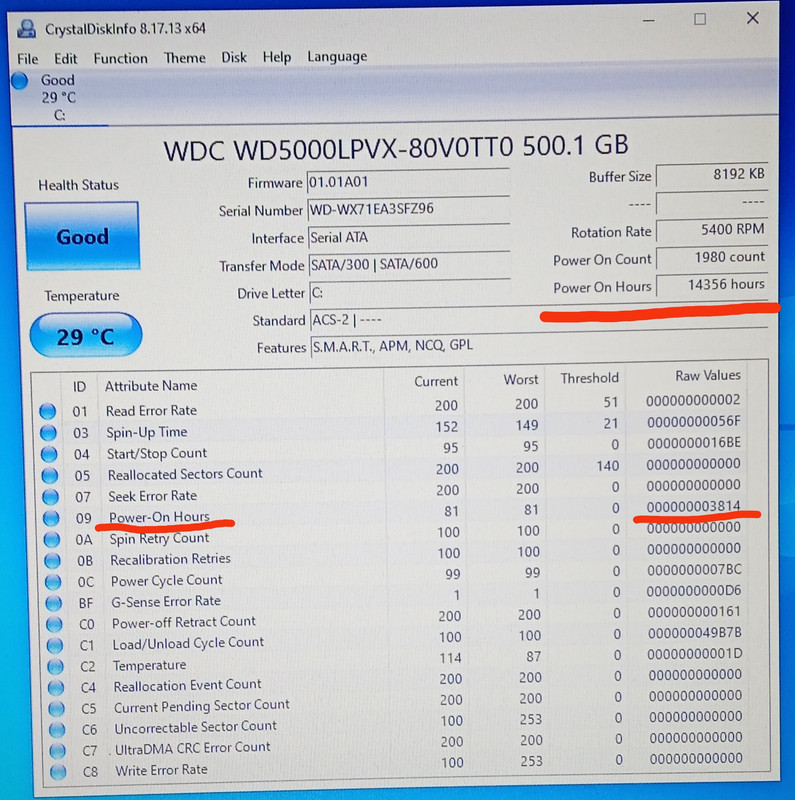Click the Rotation Rate value 5400 RPM
Screen dimensions: 795x800
pos(712,230)
